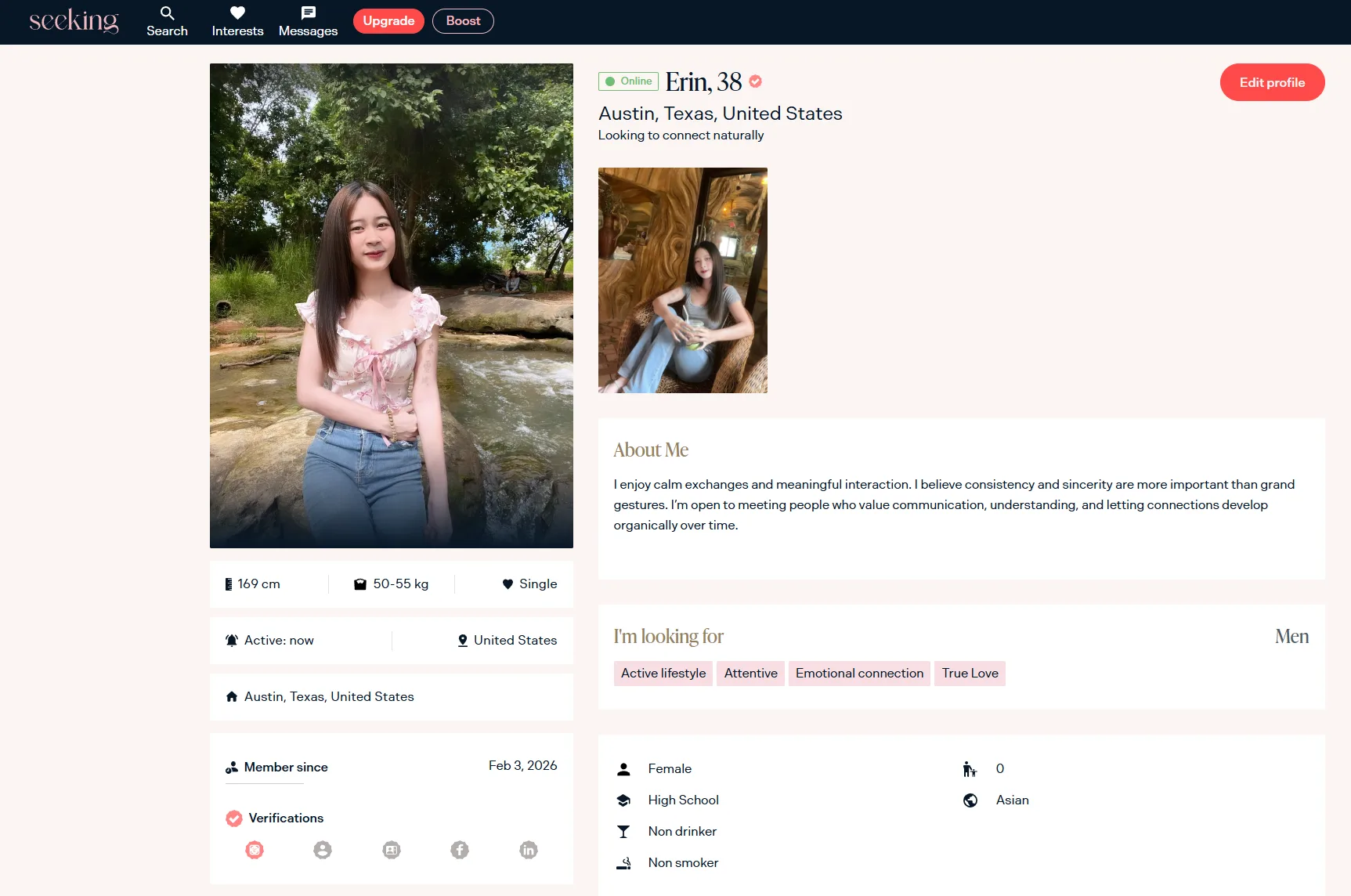Click the Upgrade button
This screenshot has width=1351, height=896.
coord(388,21)
